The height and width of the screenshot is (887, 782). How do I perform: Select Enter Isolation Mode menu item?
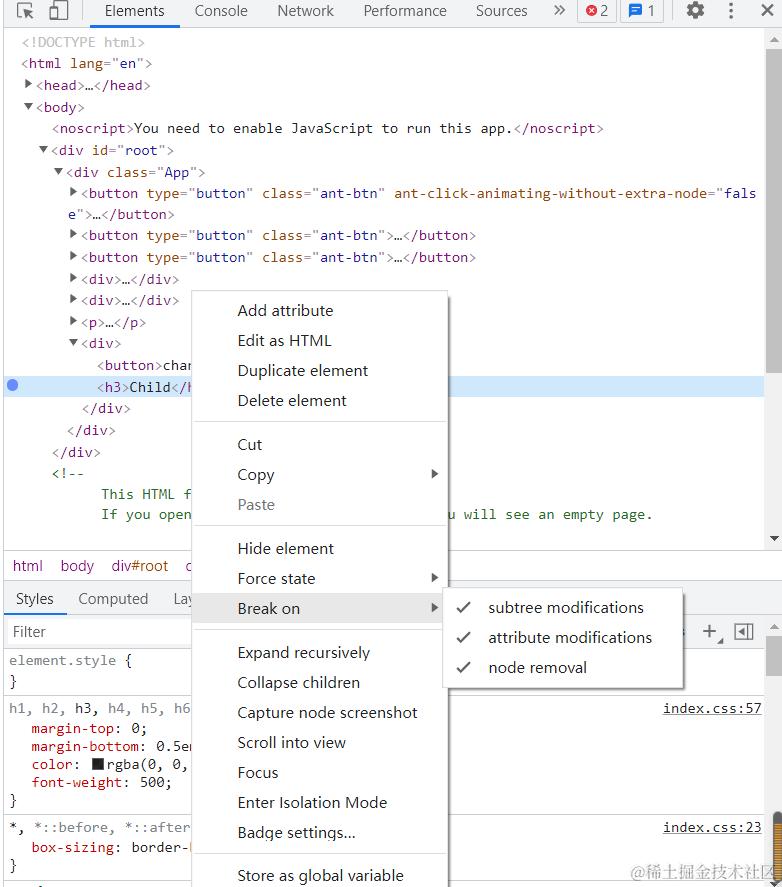[320, 803]
